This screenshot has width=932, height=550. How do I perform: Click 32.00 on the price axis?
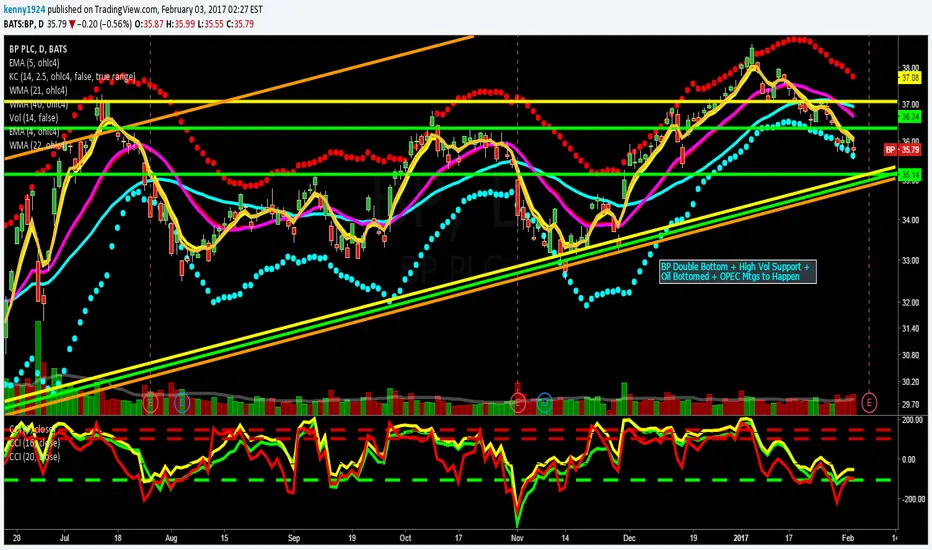pyautogui.click(x=911, y=302)
